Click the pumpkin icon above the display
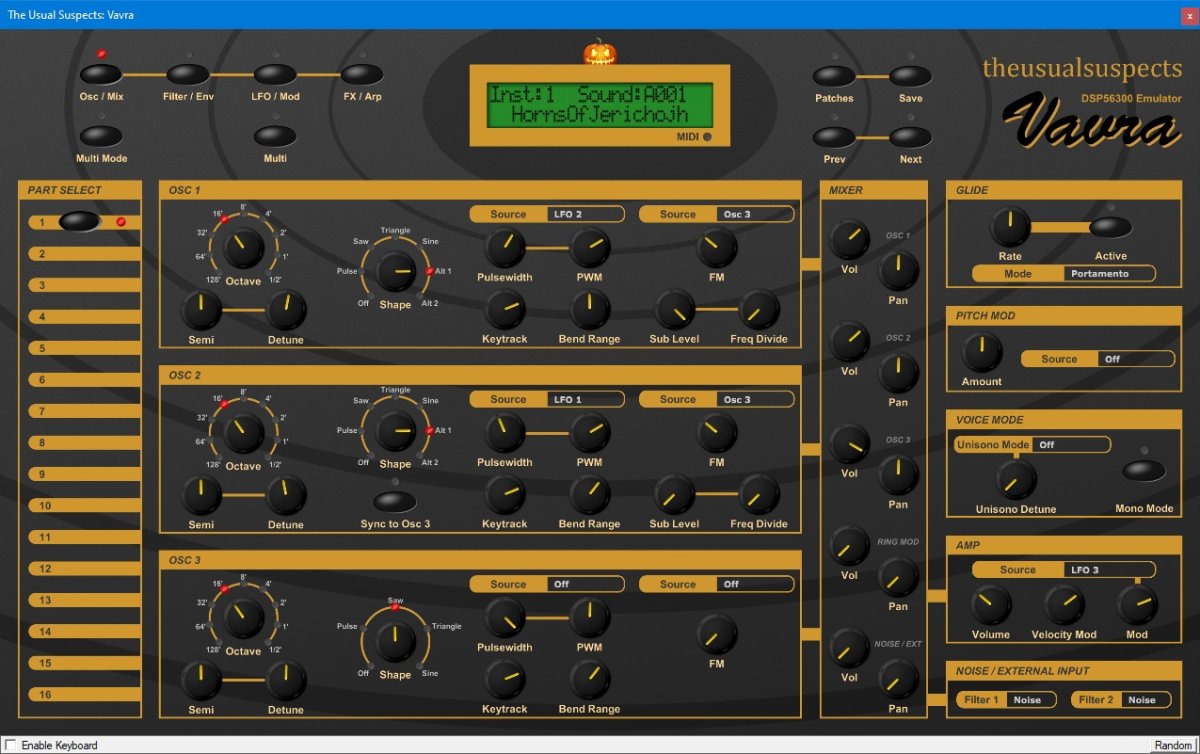 click(600, 52)
